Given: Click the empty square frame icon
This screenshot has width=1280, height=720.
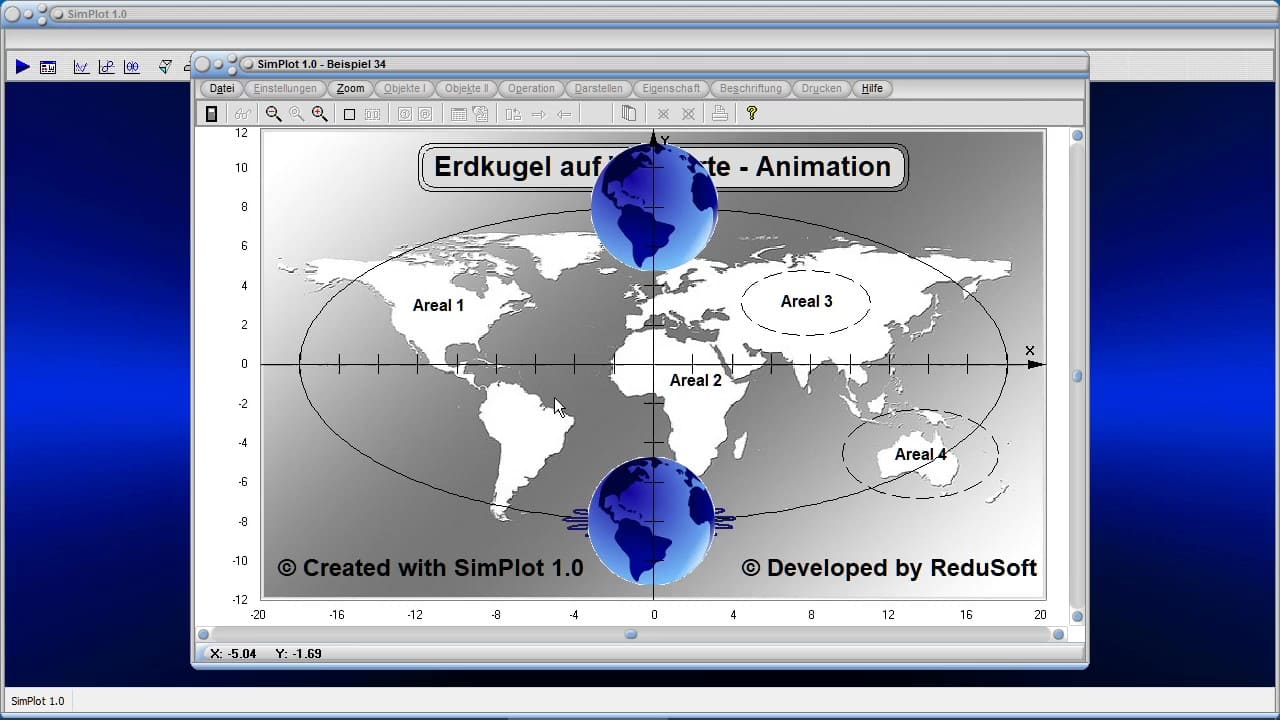Looking at the screenshot, I should point(349,114).
